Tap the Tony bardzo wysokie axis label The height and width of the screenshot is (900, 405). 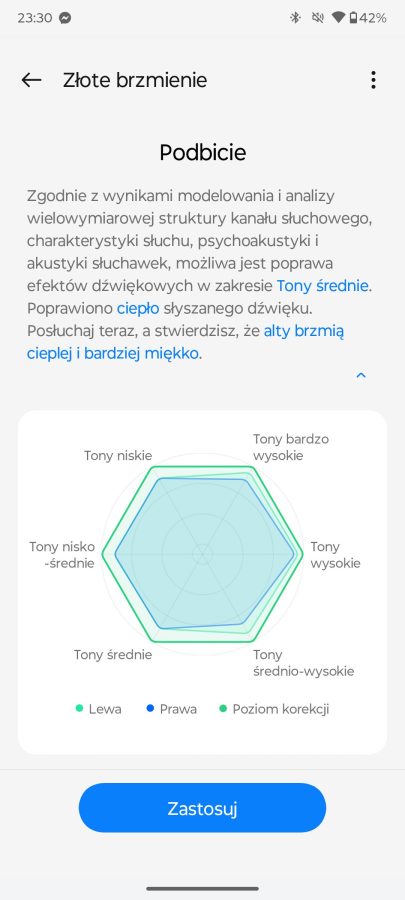[291, 448]
